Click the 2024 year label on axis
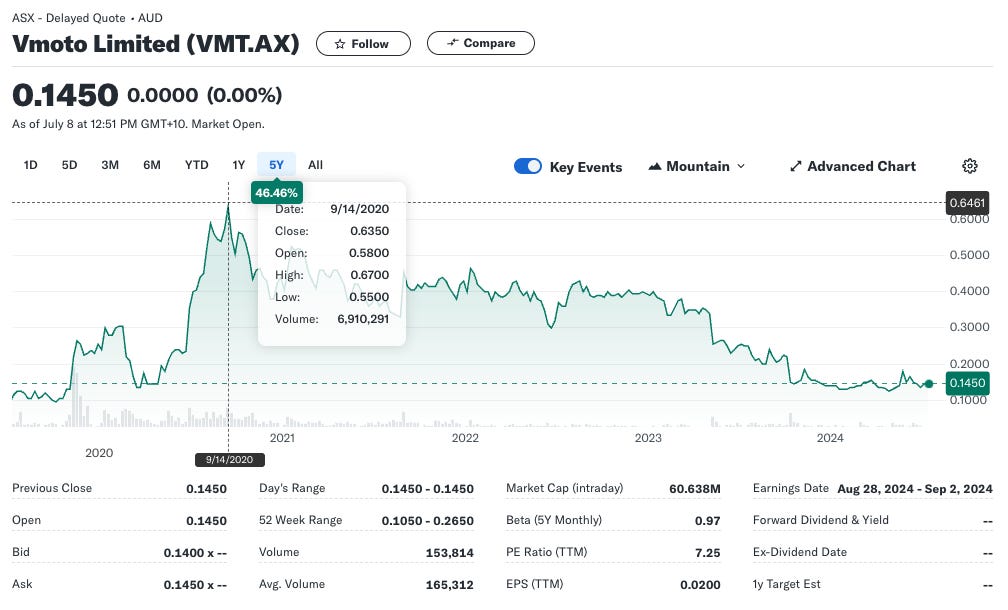 coord(830,438)
